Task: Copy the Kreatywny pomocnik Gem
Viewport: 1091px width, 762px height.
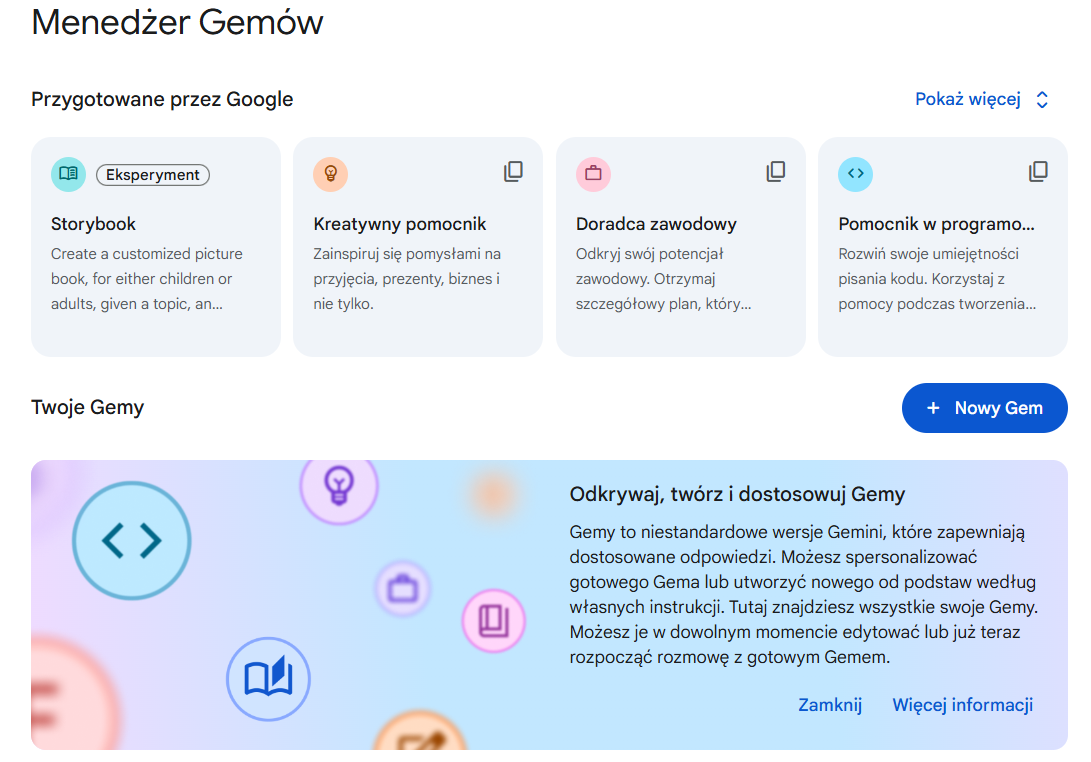Action: pos(513,171)
